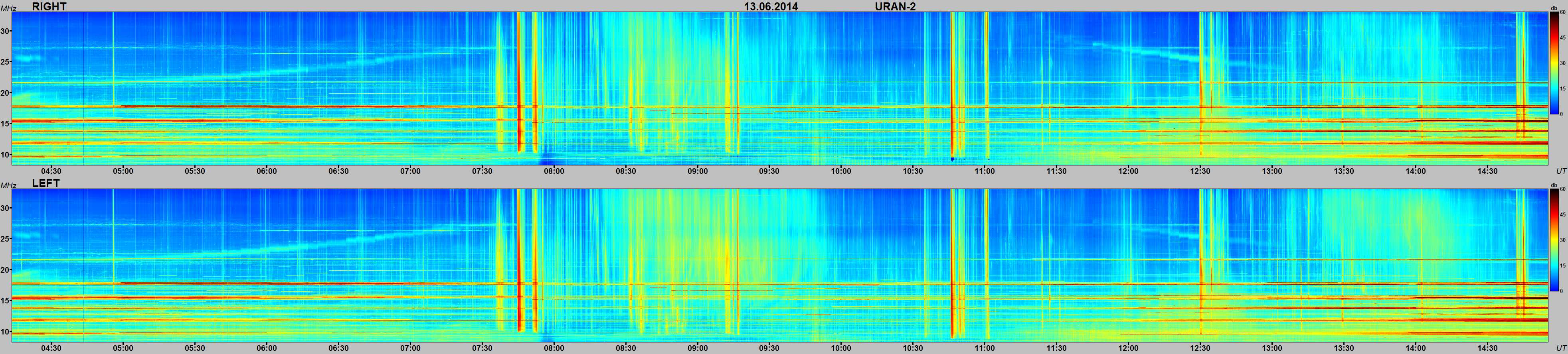Click the UT label below the RIGHT spectrogram

[x=1561, y=171]
